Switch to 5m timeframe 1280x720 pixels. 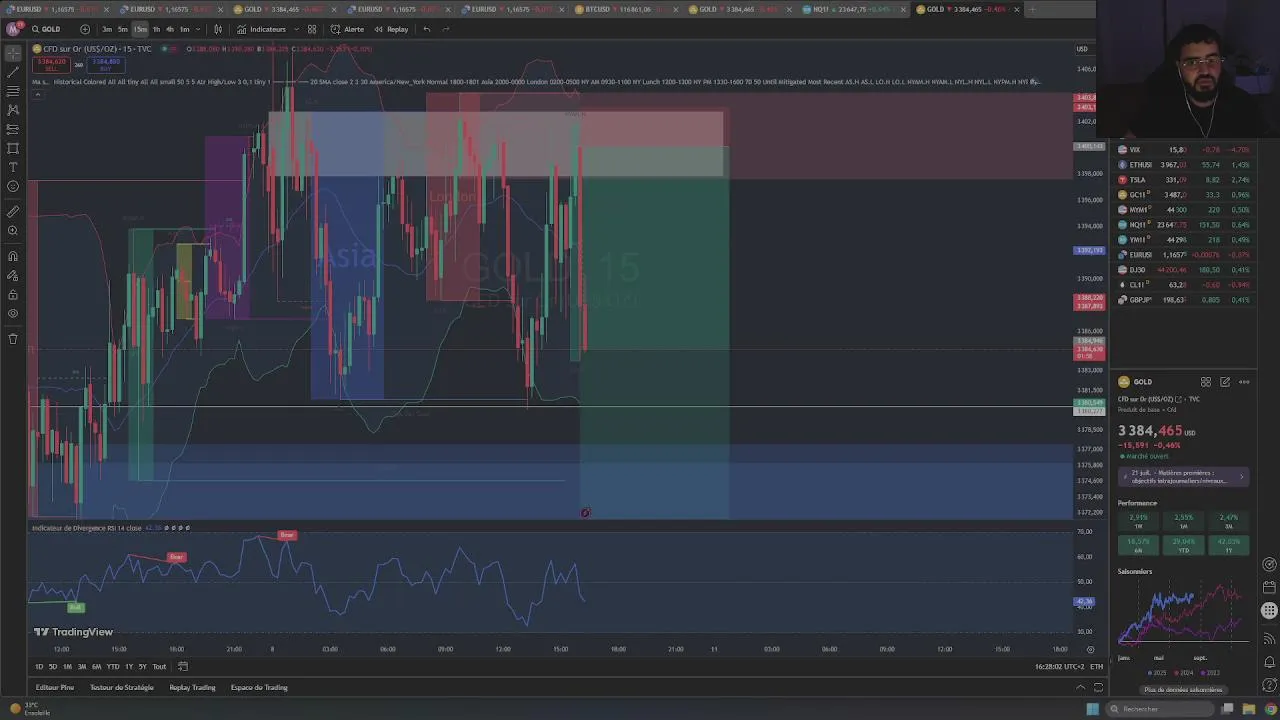click(122, 29)
